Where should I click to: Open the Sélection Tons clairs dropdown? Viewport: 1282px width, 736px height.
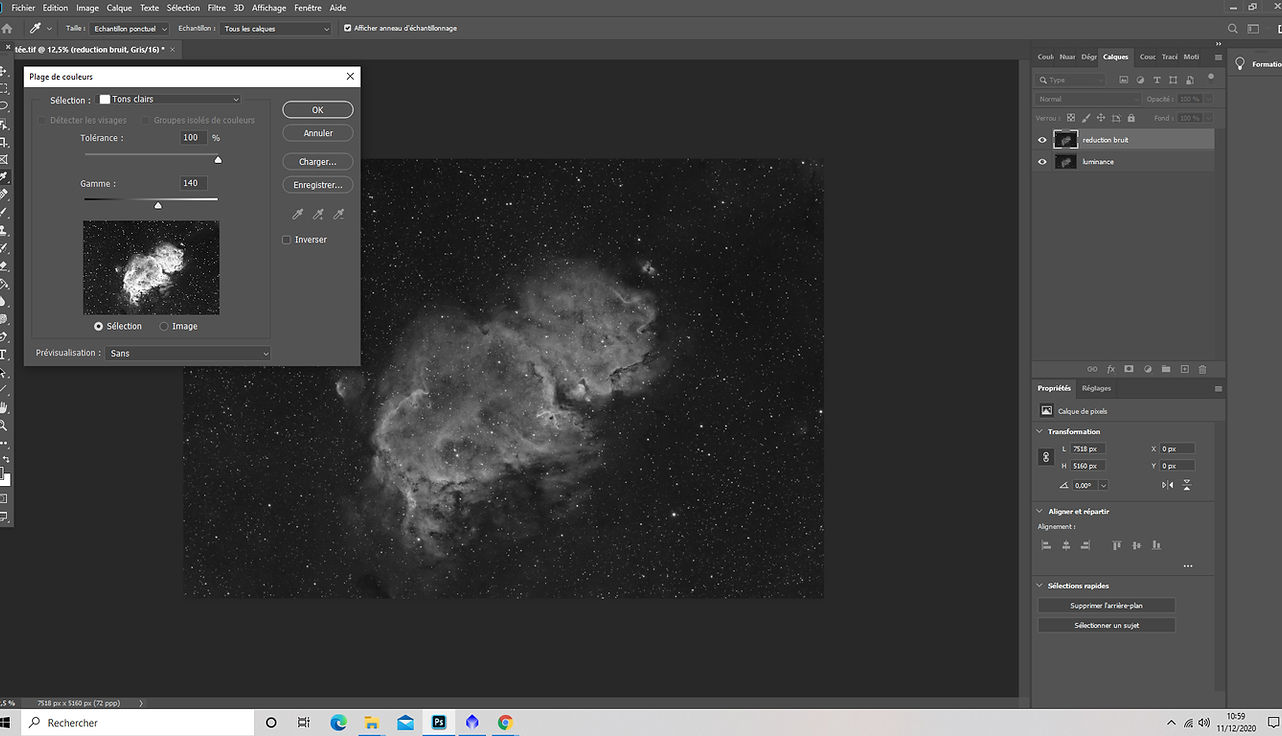pyautogui.click(x=169, y=100)
